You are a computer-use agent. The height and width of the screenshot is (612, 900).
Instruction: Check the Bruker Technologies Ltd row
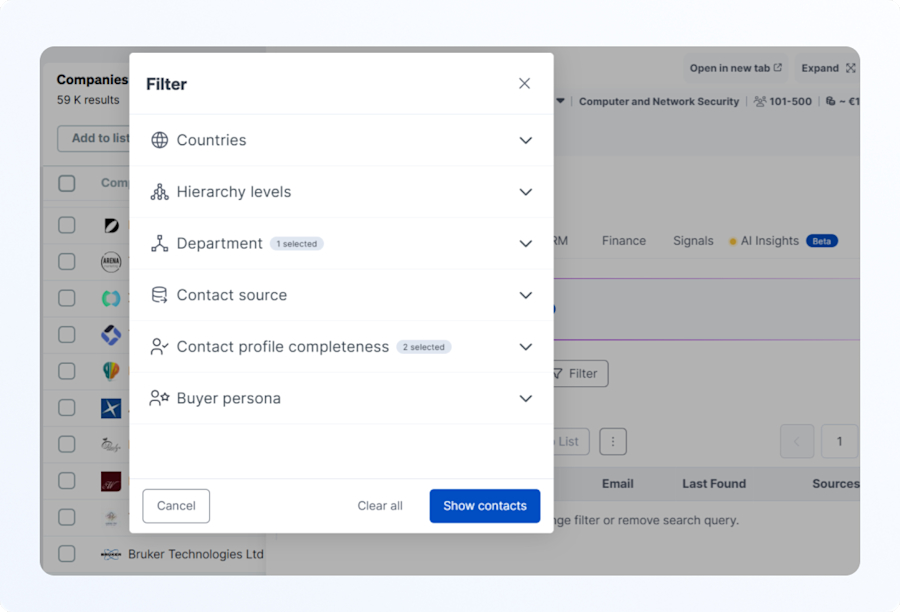[67, 554]
